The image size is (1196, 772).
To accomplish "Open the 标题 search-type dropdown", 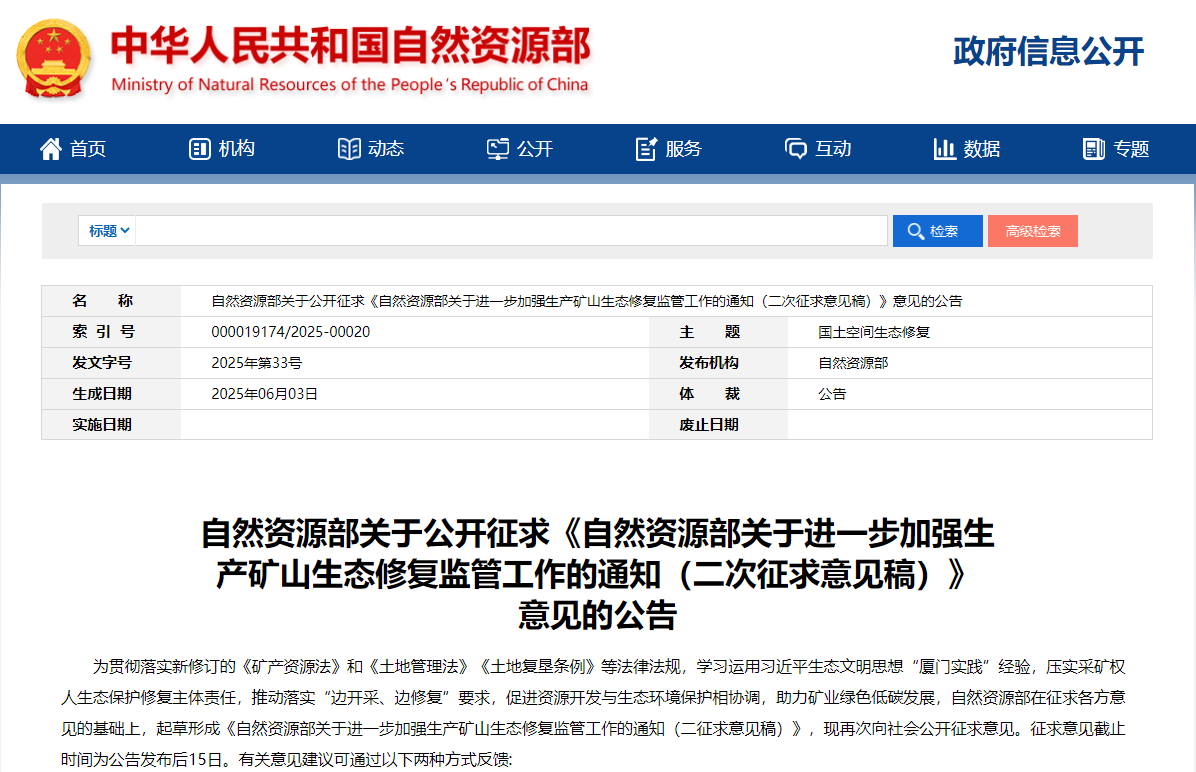I will [109, 231].
